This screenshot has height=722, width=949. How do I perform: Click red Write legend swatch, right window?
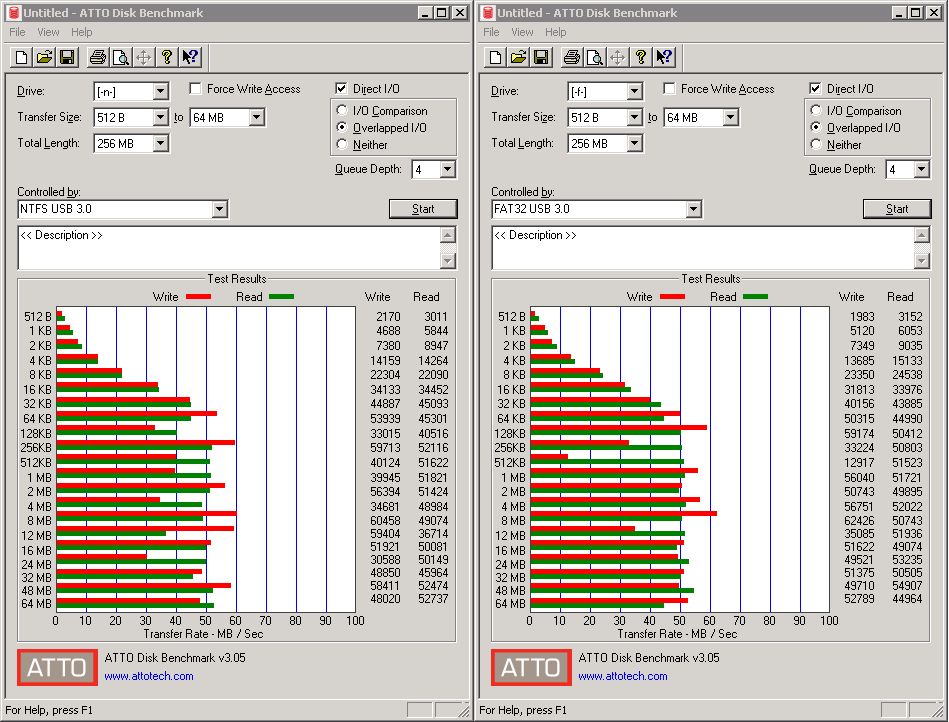tap(672, 297)
